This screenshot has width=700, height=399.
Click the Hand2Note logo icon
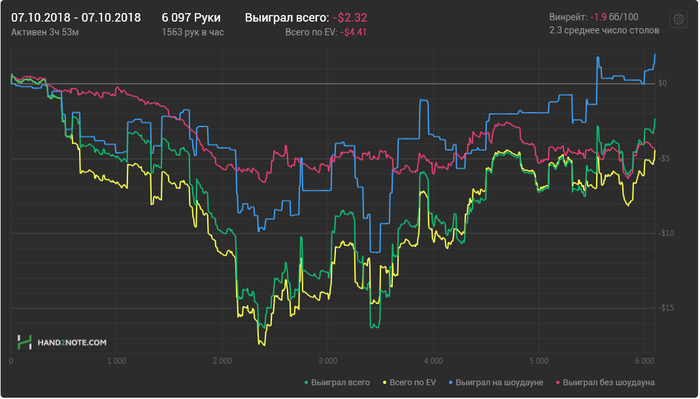point(25,342)
